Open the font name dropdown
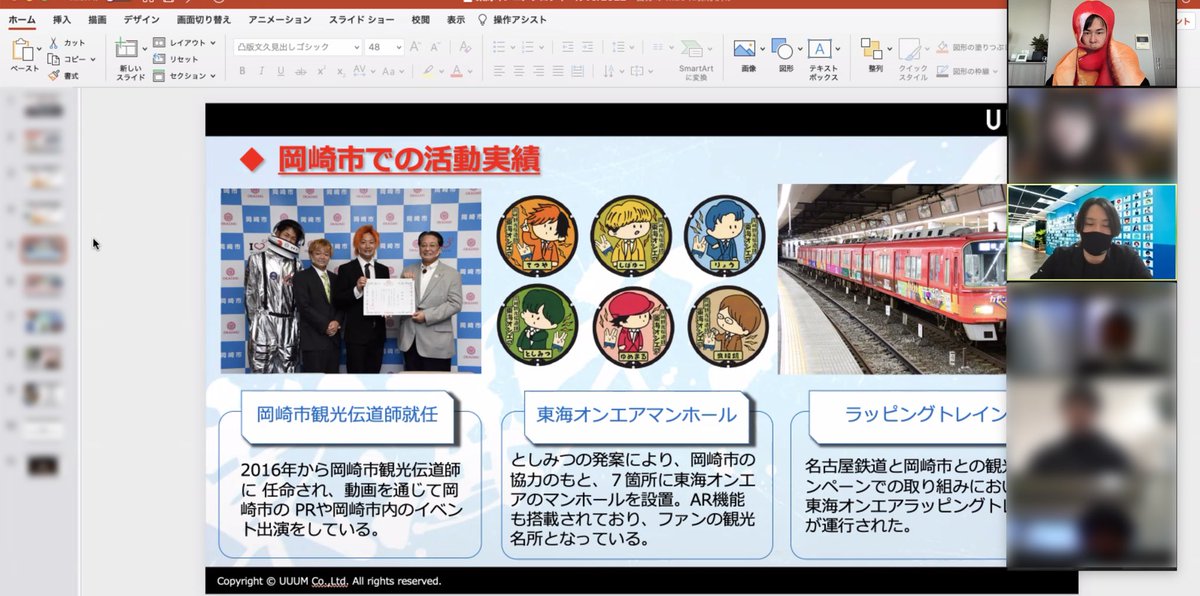 pos(356,47)
